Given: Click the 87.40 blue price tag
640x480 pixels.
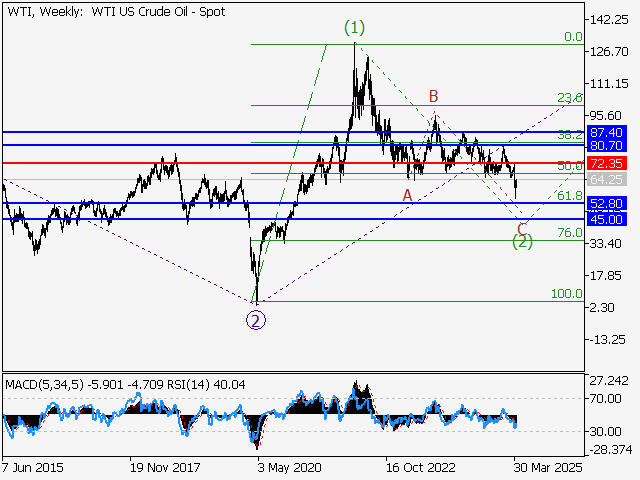Looking at the screenshot, I should (606, 132).
